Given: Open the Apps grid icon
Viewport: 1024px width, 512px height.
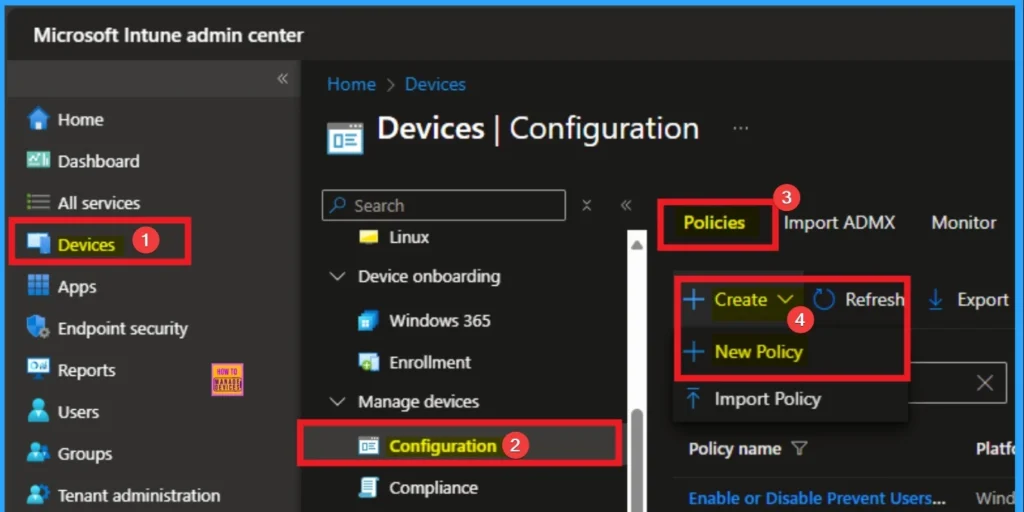Looking at the screenshot, I should pyautogui.click(x=38, y=286).
